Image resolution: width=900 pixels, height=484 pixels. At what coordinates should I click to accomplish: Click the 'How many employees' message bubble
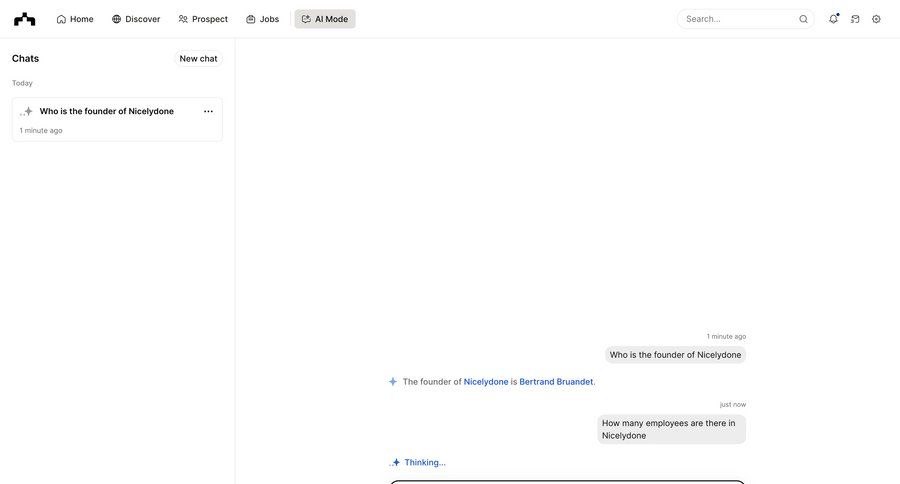672,429
